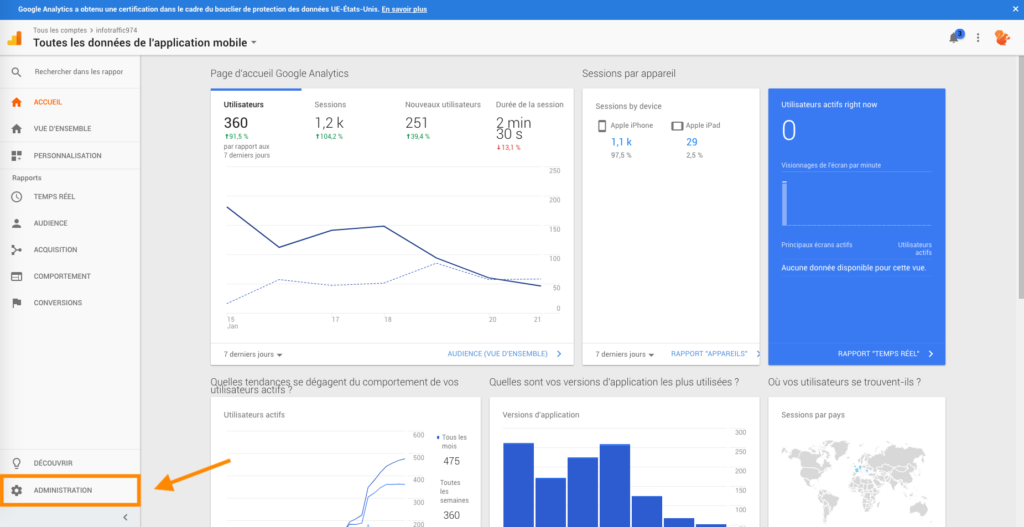Open the '7 derniers jours' dropdown in device card
1024x527 pixels.
[x=625, y=354]
